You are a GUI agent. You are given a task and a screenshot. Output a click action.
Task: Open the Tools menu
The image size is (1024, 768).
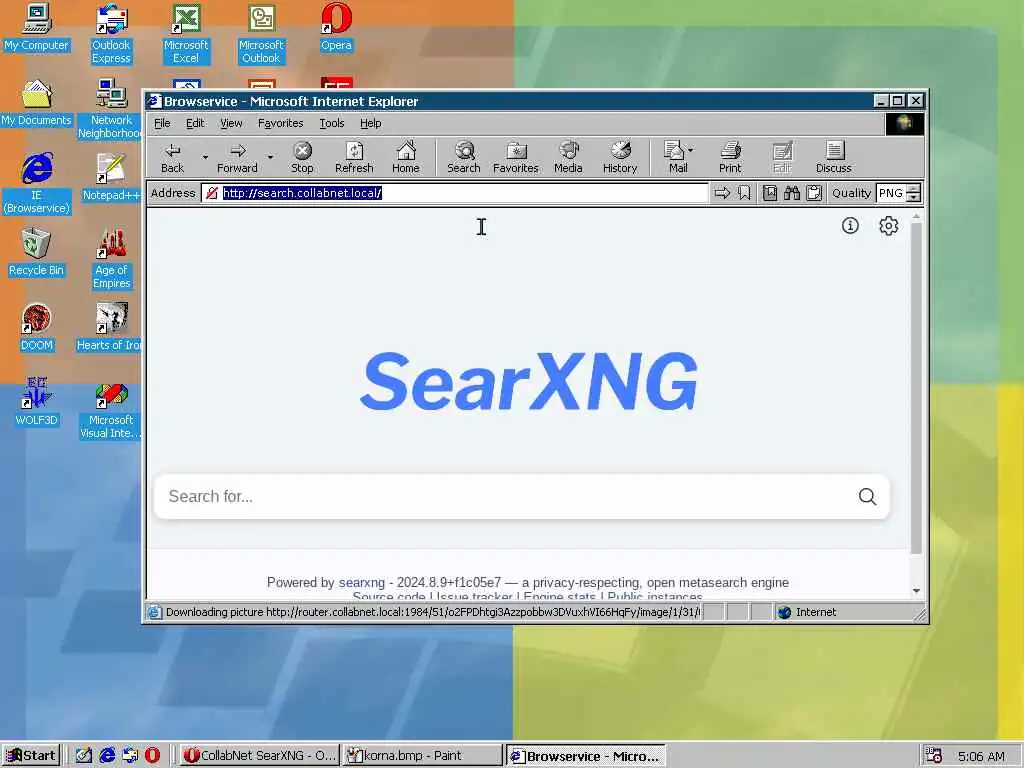[x=331, y=123]
